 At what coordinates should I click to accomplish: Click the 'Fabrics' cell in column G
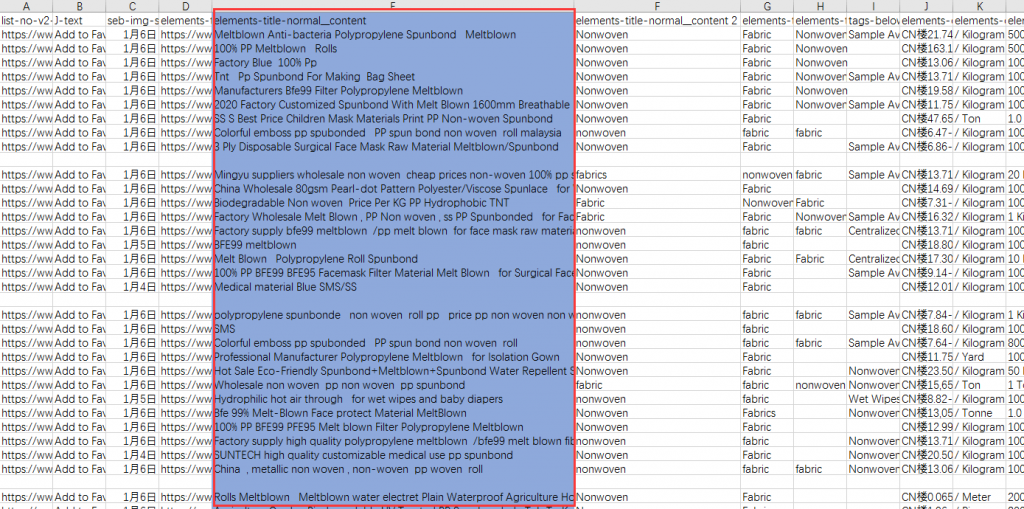767,414
